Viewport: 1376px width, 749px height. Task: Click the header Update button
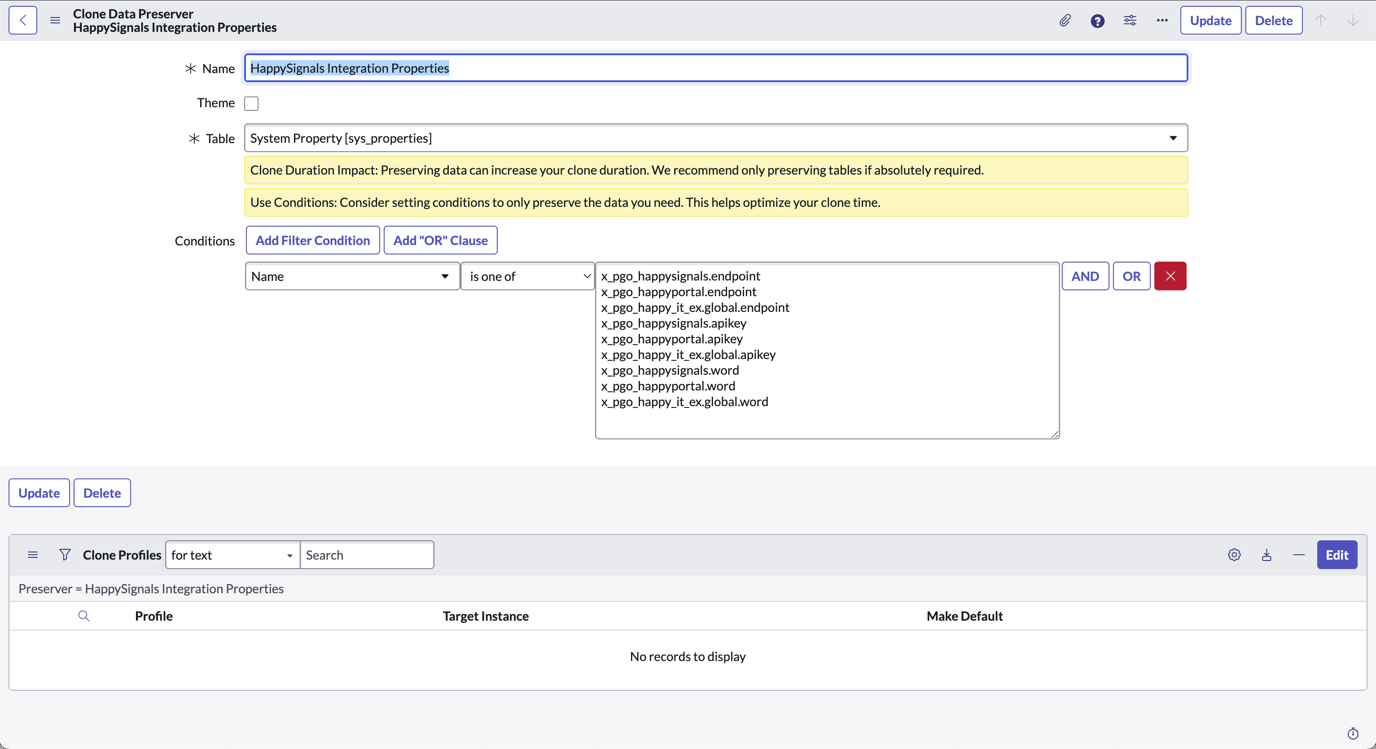click(1210, 20)
